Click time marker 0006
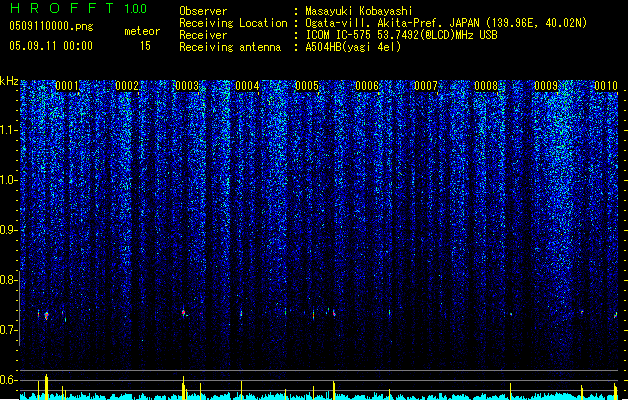Screen dimensions: 629x400 click(x=367, y=86)
